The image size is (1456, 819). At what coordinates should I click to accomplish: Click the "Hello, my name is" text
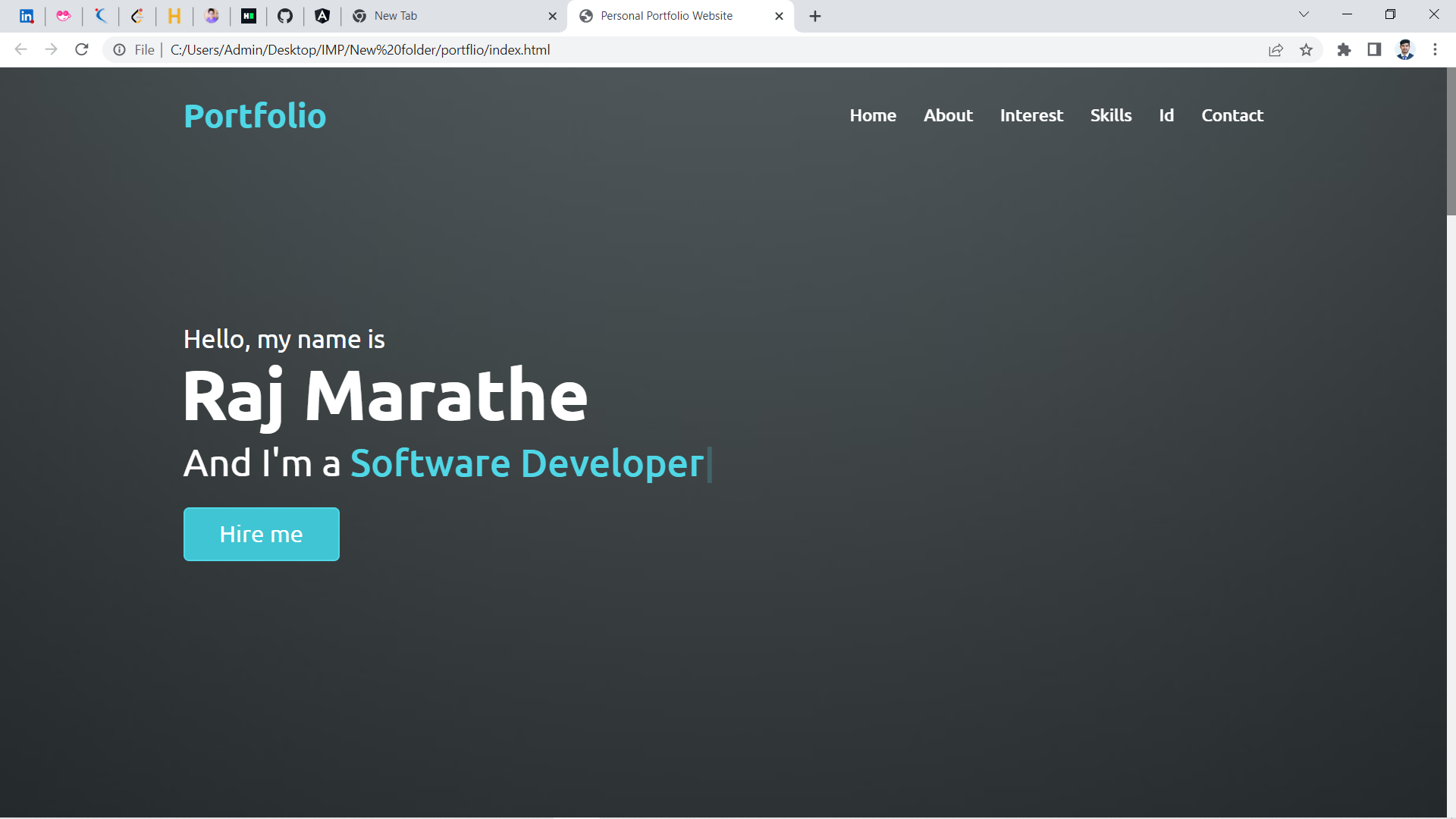284,340
